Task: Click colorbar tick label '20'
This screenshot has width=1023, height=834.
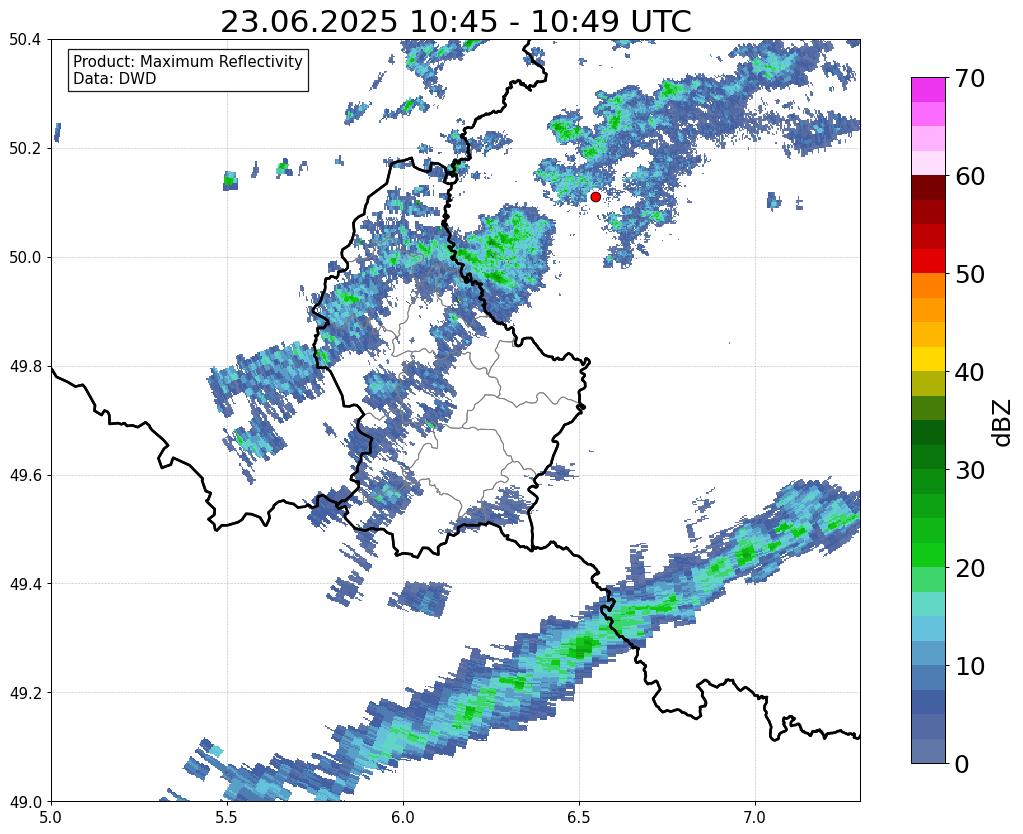Action: (968, 568)
